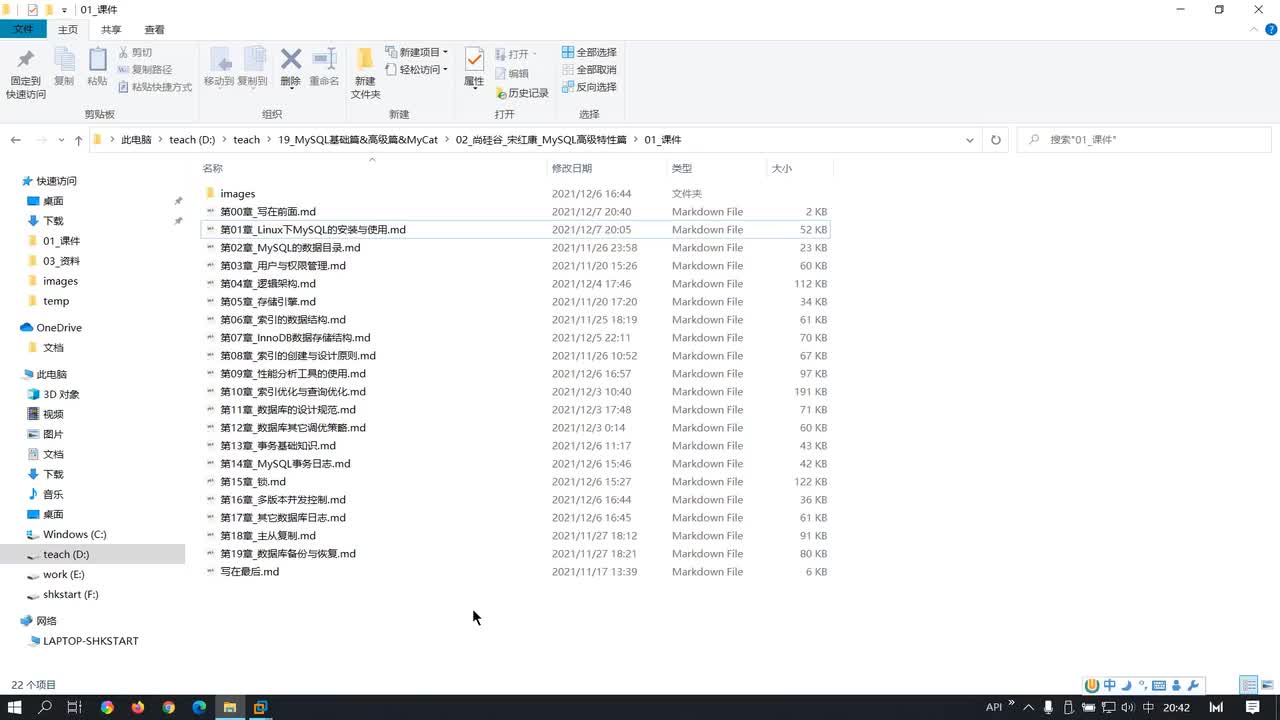
Task: Switch to the View ribbon tab
Action: pyautogui.click(x=155, y=30)
